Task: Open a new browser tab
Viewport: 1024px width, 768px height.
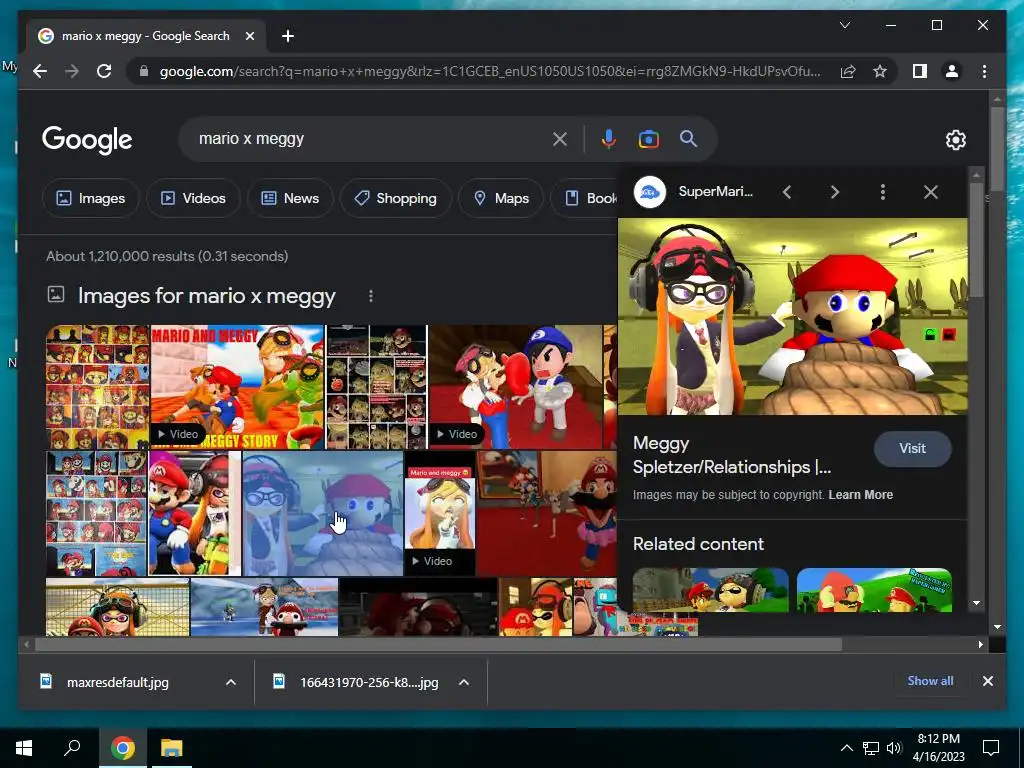Action: 288,36
